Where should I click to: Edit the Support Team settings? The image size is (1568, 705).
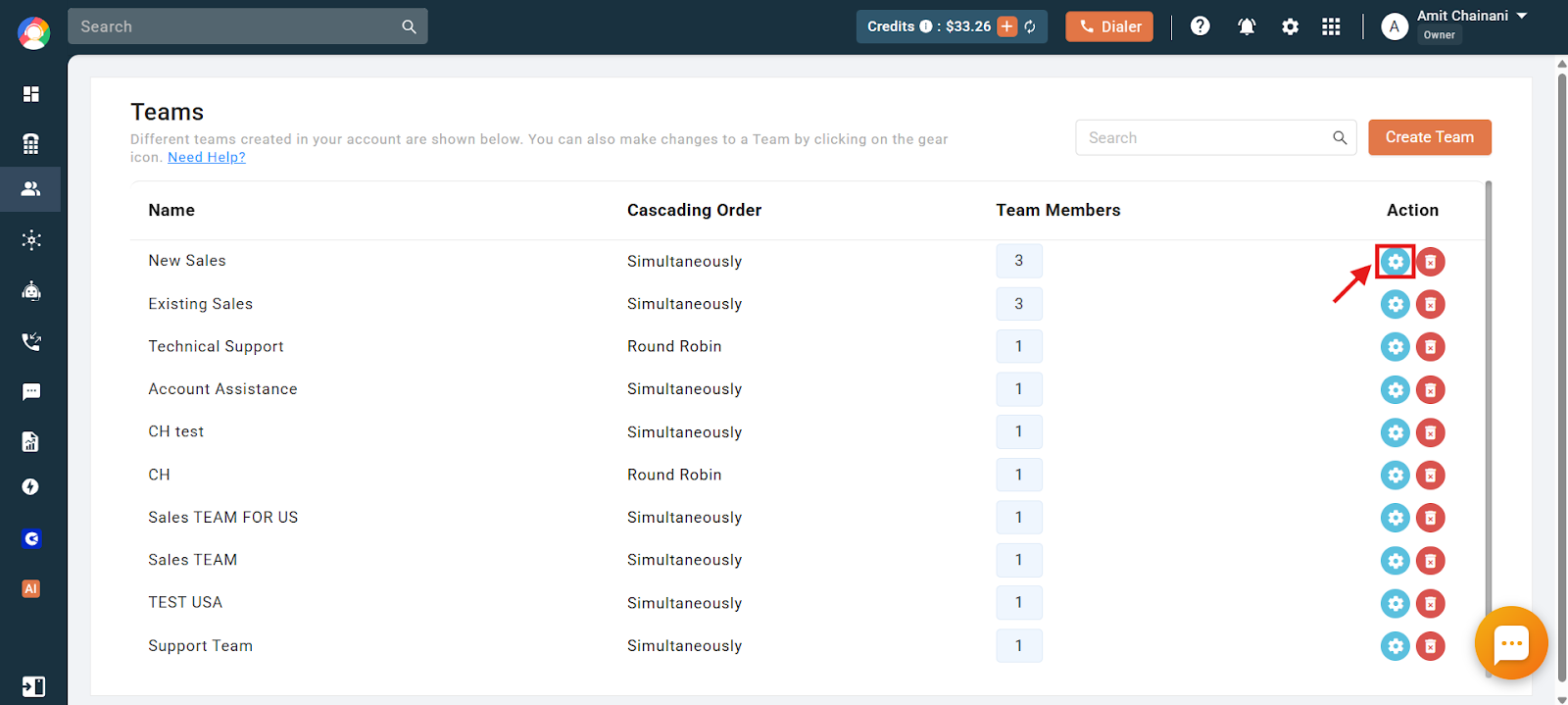[1396, 646]
